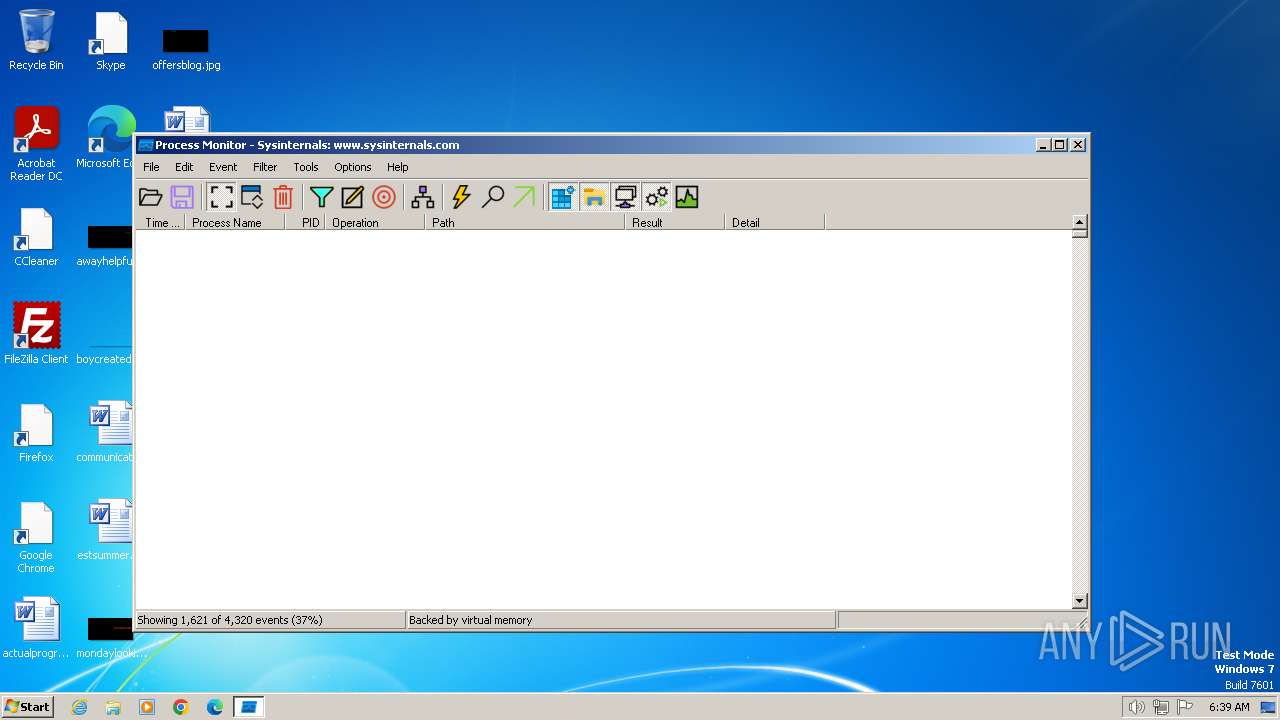Select the offersblog.jpg desktop file
Screen dimensions: 1280x720
coord(186,48)
